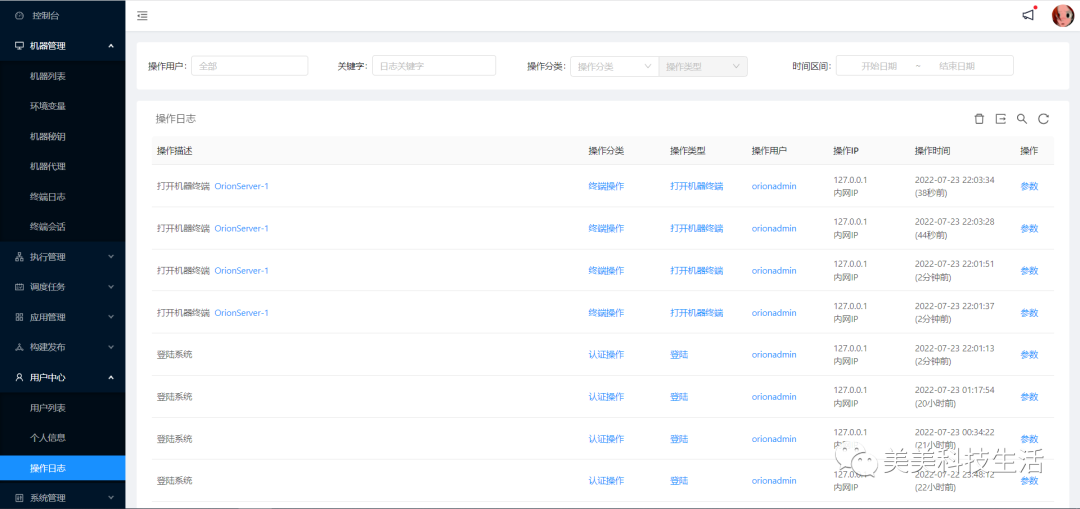Pick the 结束日期 end date field
This screenshot has height=509, width=1080.
pos(957,66)
